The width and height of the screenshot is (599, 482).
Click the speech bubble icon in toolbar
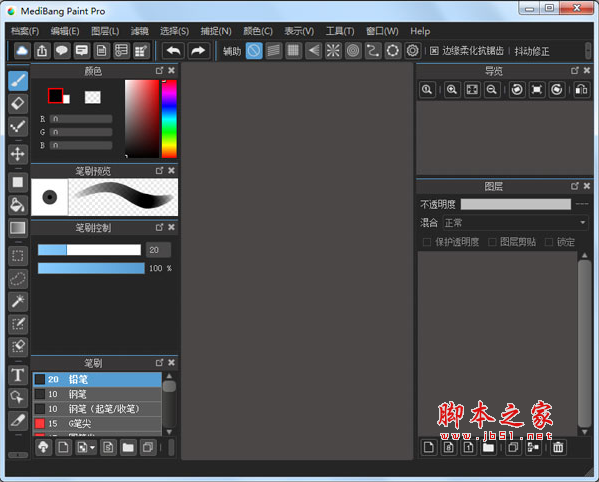point(62,51)
